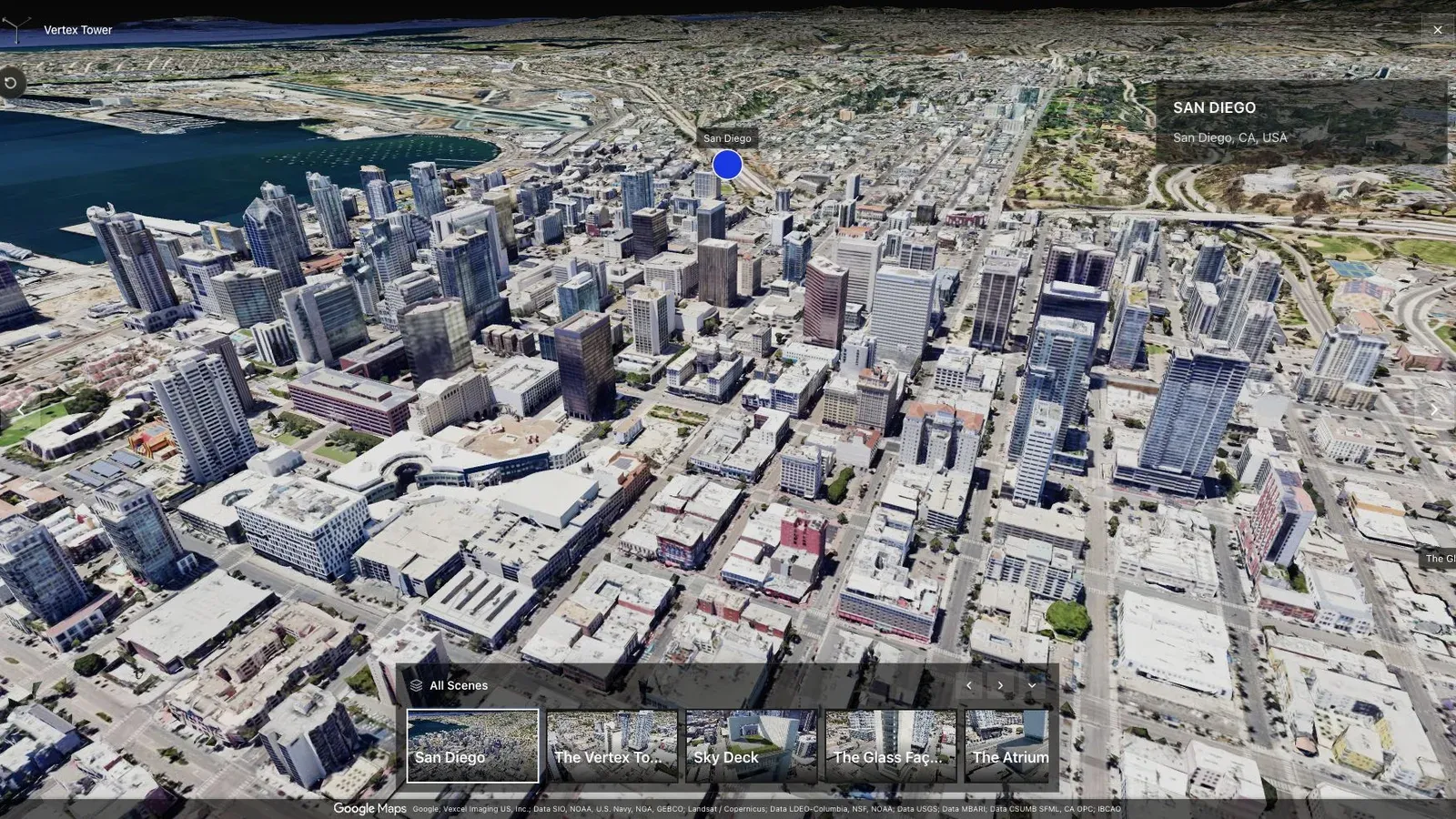Click the right-edge next scene arrow
1456x819 pixels.
(x=1435, y=409)
